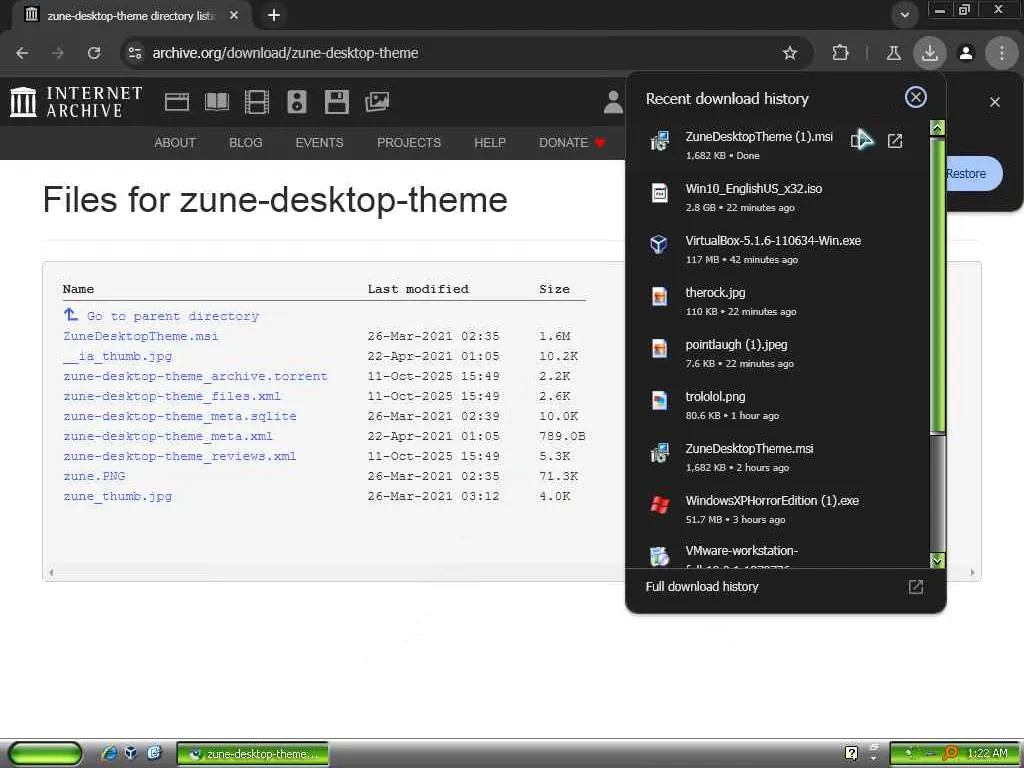Click the green Start button
Screen dimensions: 1024x768
pos(46,754)
